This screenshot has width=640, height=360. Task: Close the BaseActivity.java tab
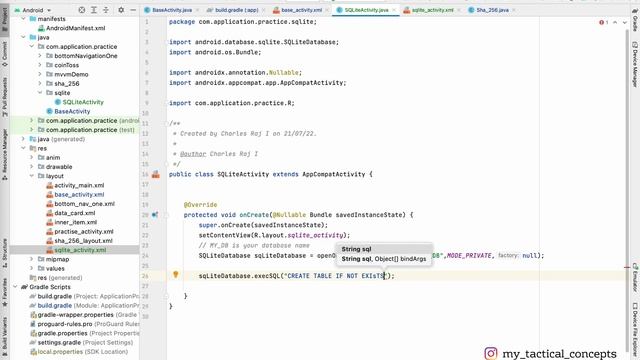point(197,10)
